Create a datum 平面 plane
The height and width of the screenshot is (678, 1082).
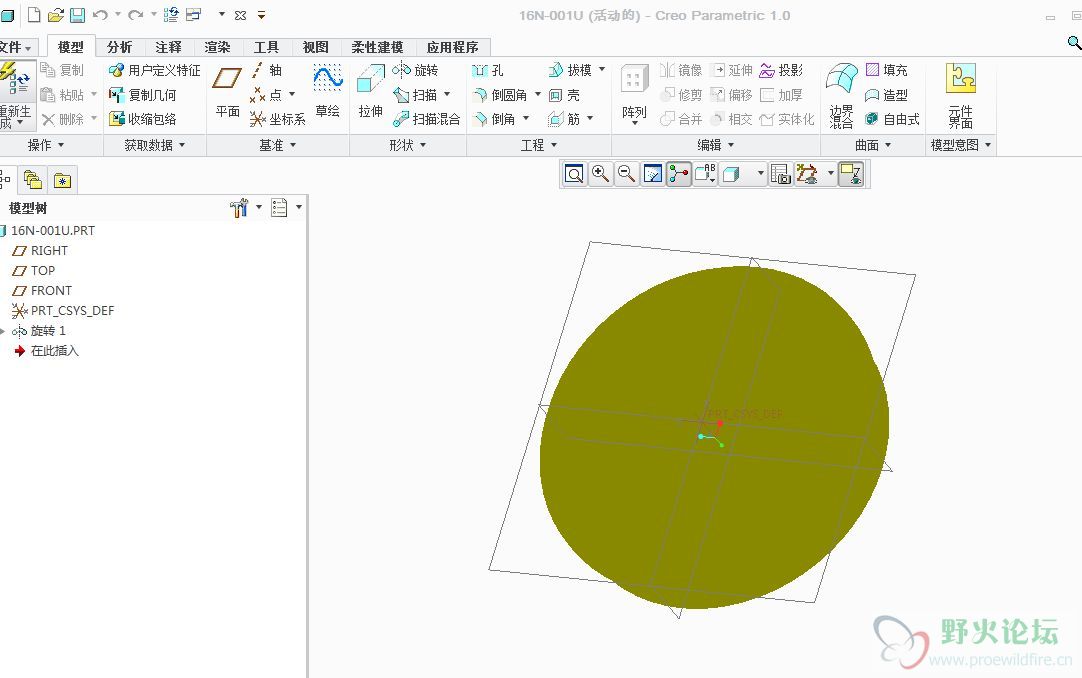coord(227,92)
